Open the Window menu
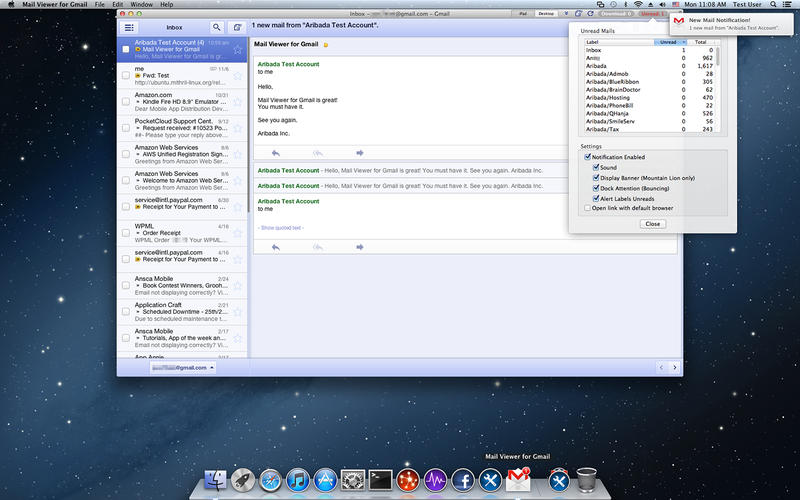This screenshot has height=500, width=800. (142, 5)
